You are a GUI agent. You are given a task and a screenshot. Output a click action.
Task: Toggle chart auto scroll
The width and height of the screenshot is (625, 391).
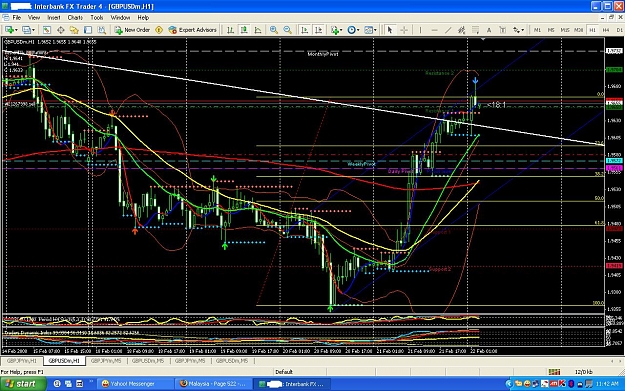click(305, 30)
